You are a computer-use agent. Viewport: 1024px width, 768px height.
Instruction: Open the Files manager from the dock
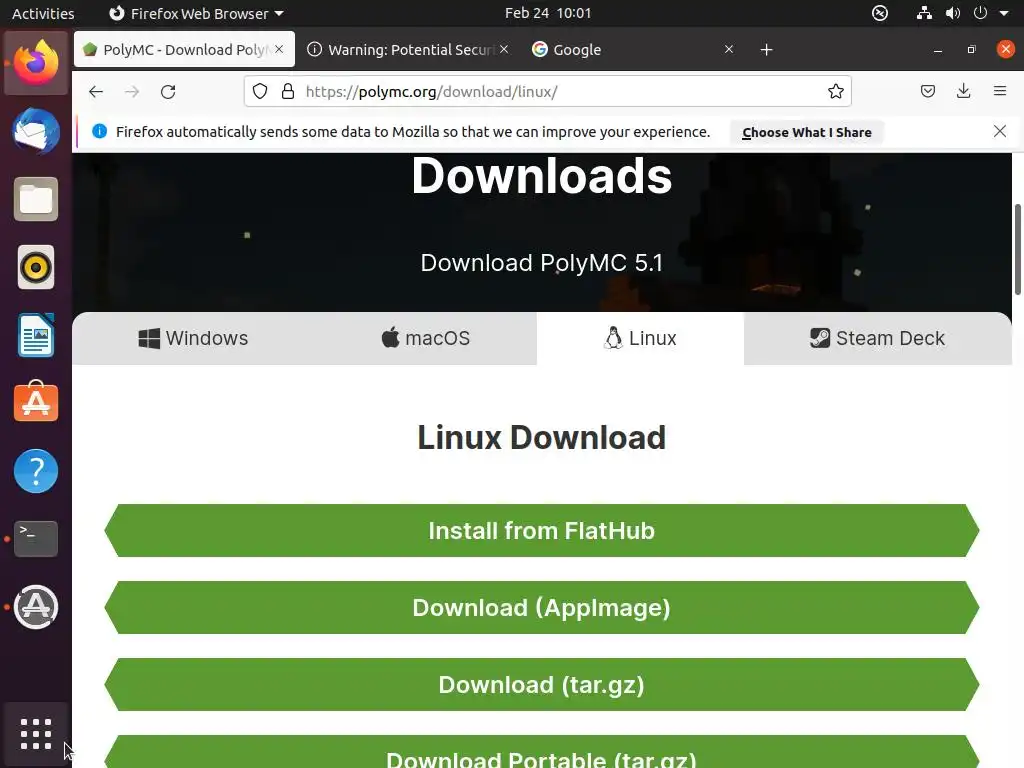36,199
